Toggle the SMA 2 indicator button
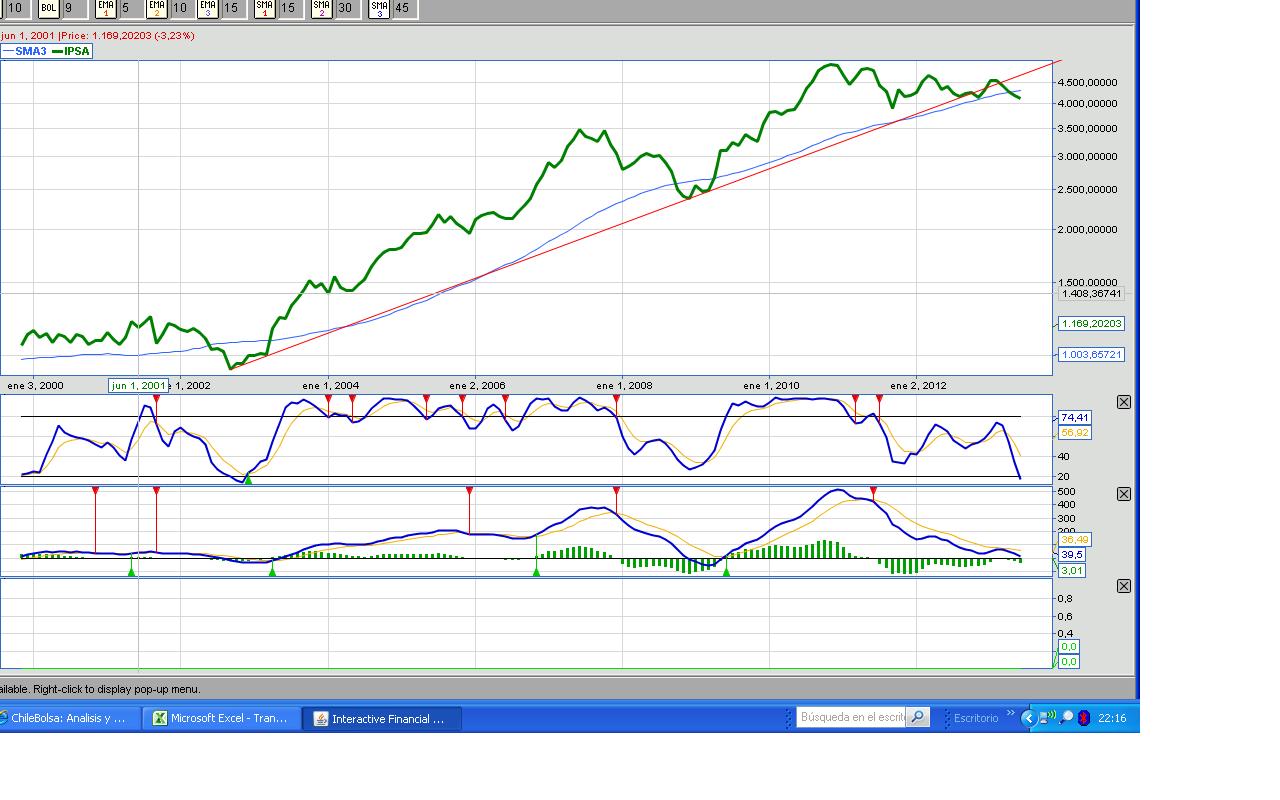 click(321, 8)
